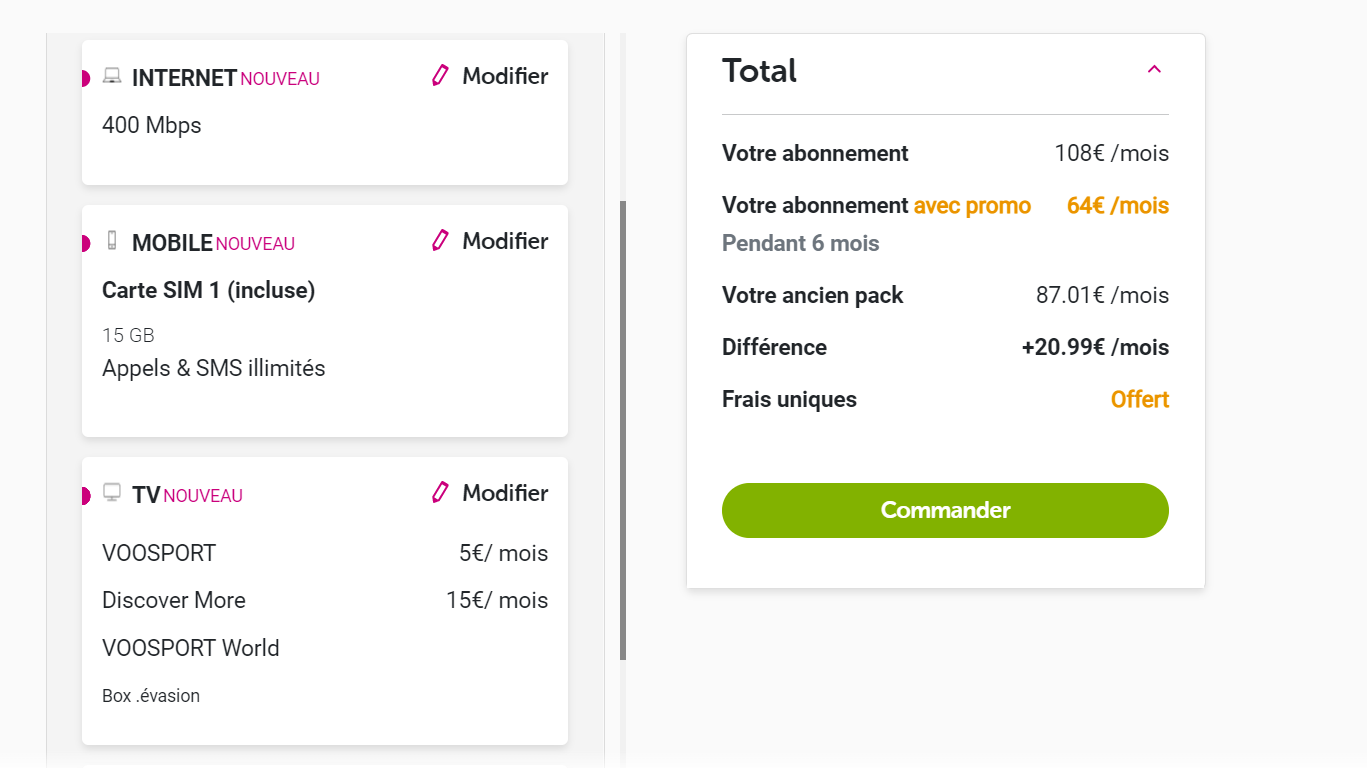Select the pencil icon next to MOBILE Modifier

(x=439, y=240)
